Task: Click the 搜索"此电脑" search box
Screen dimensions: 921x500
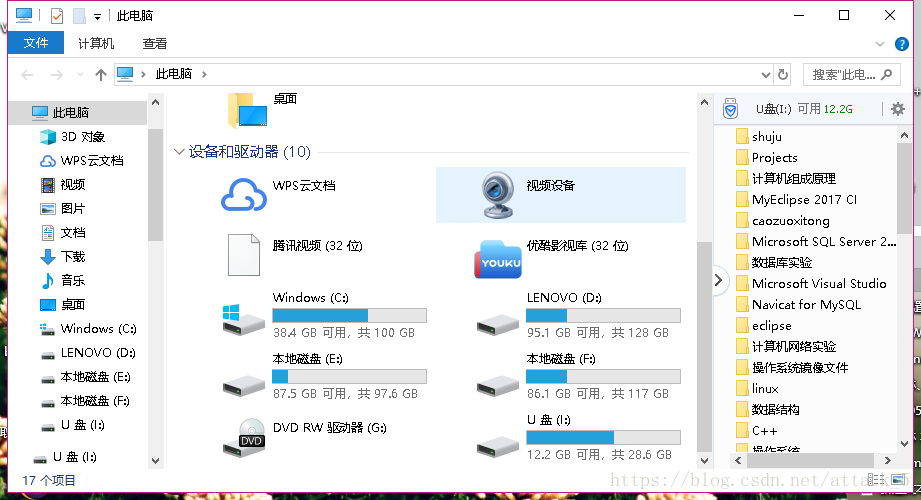Action: [852, 75]
